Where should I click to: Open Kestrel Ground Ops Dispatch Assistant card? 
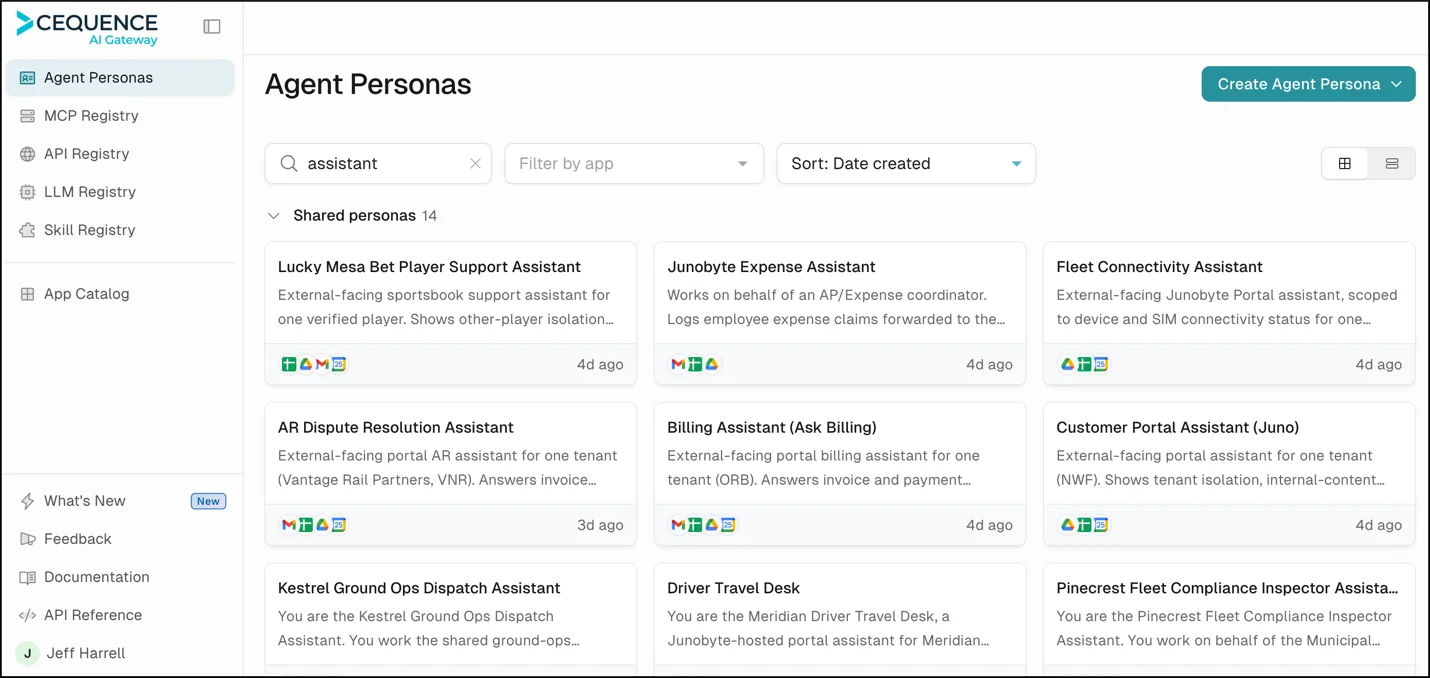[x=451, y=620]
